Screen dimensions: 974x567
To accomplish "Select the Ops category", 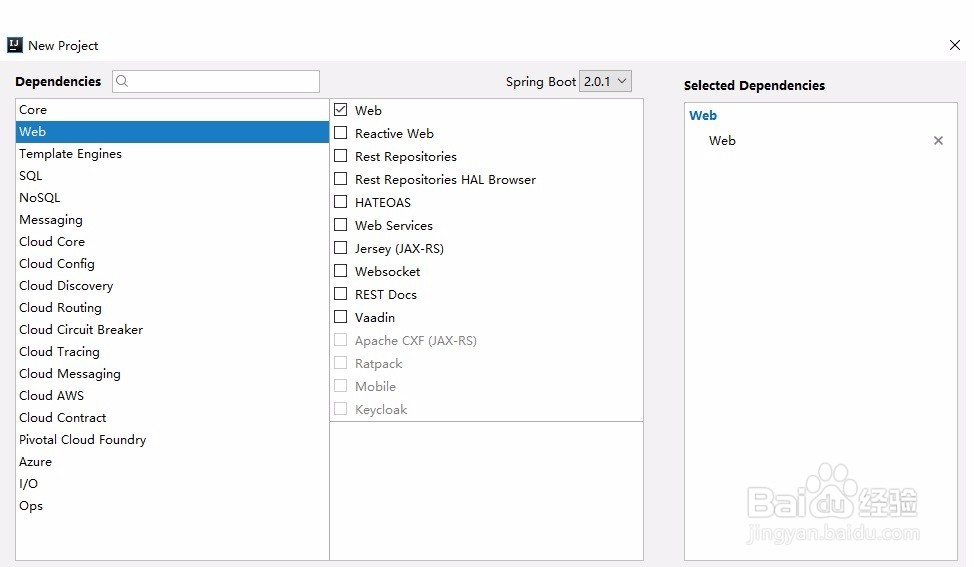I will click(31, 506).
